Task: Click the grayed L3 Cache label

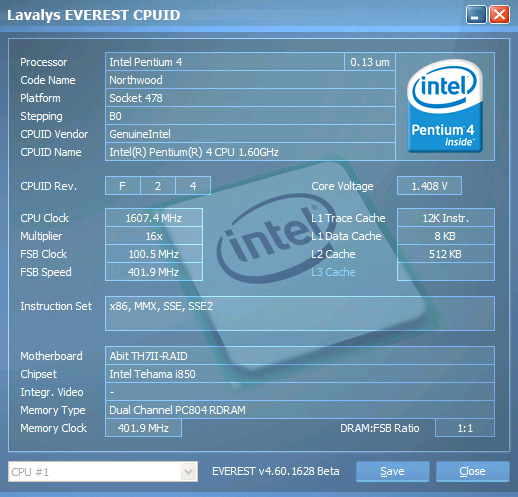Action: point(333,272)
